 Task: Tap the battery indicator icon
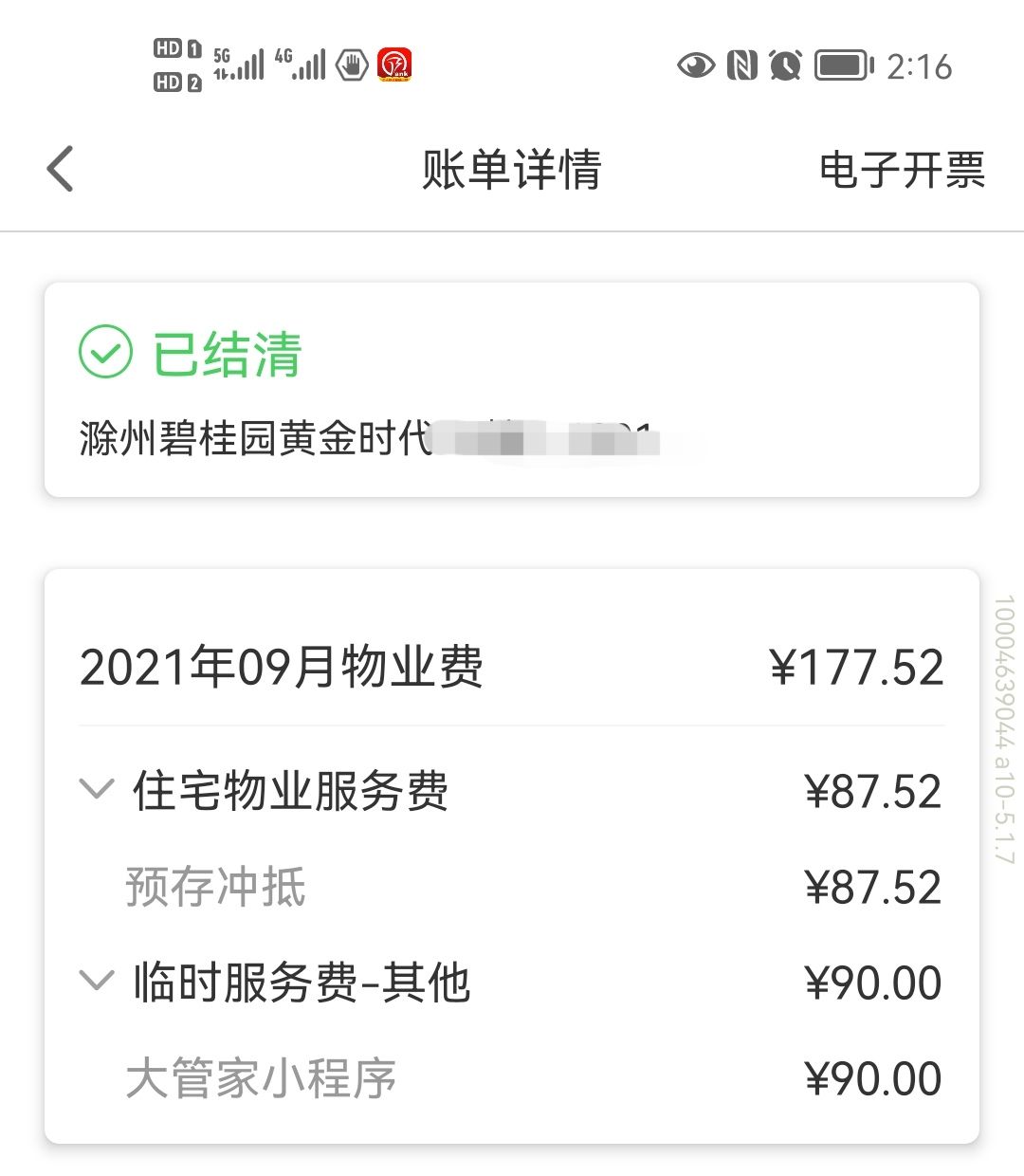tap(845, 65)
